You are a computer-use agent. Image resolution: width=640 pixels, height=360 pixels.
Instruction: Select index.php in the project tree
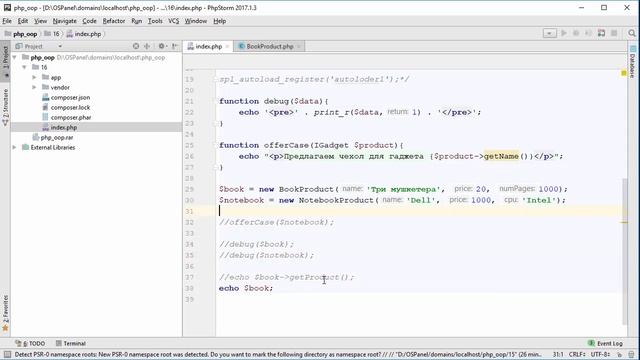[64, 127]
